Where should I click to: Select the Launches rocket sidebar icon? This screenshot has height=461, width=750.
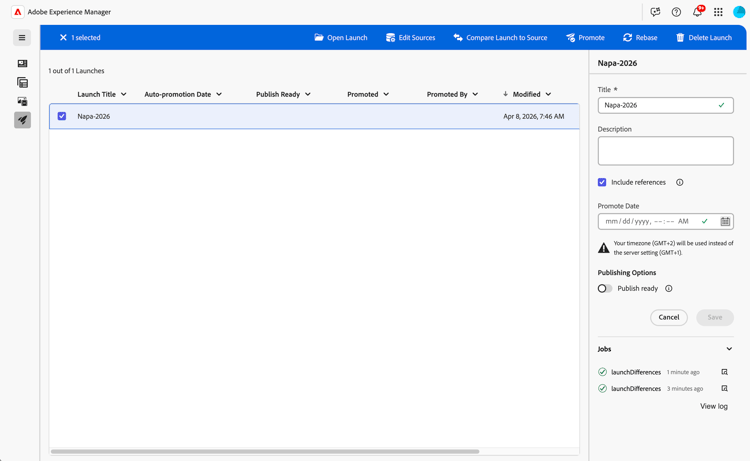(22, 120)
